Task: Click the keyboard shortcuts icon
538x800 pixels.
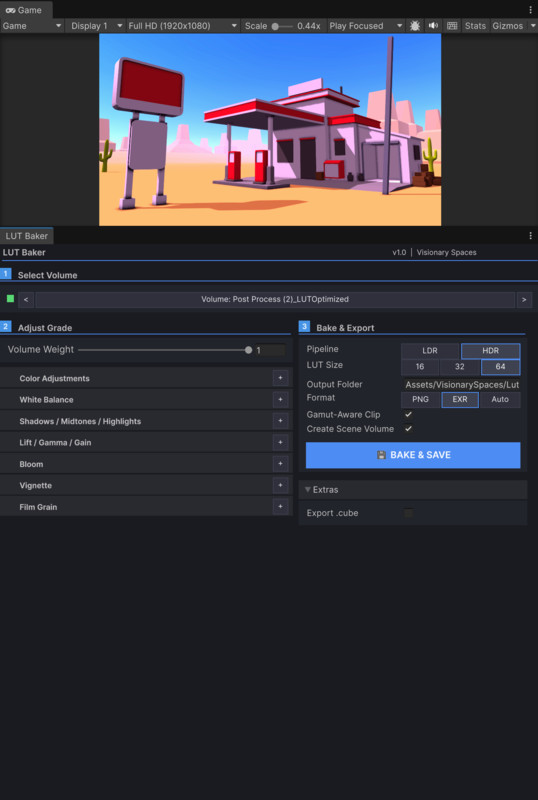Action: pos(452,26)
